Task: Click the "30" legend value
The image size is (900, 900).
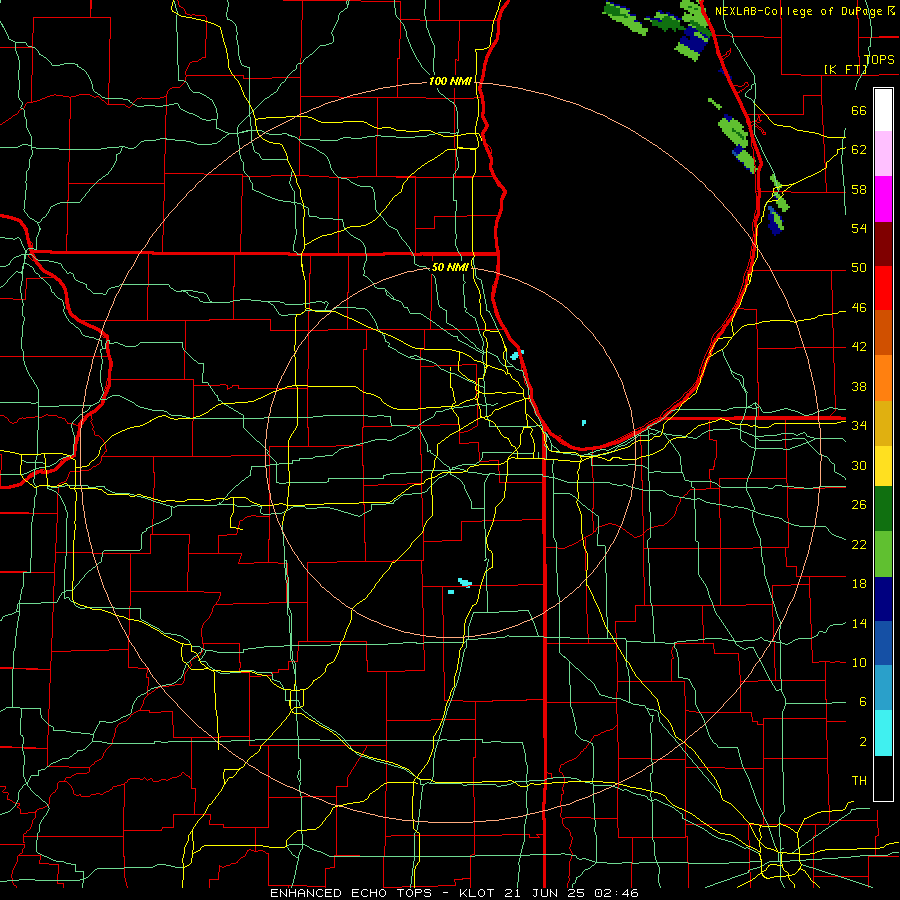Action: (x=859, y=465)
